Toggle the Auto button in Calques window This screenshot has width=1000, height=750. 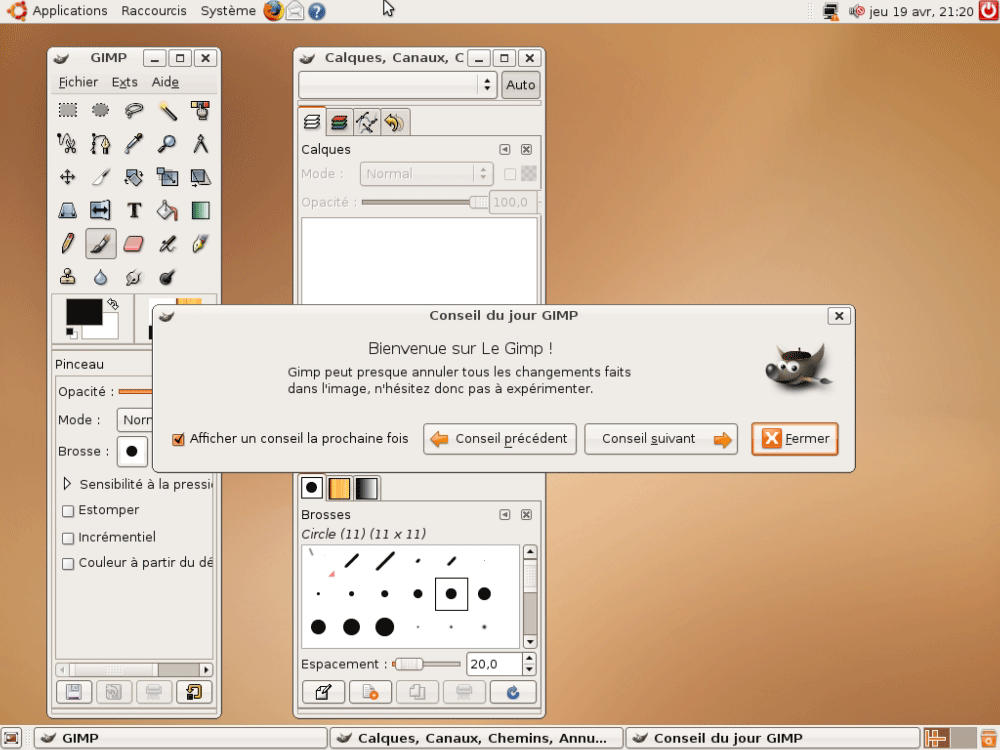click(520, 85)
